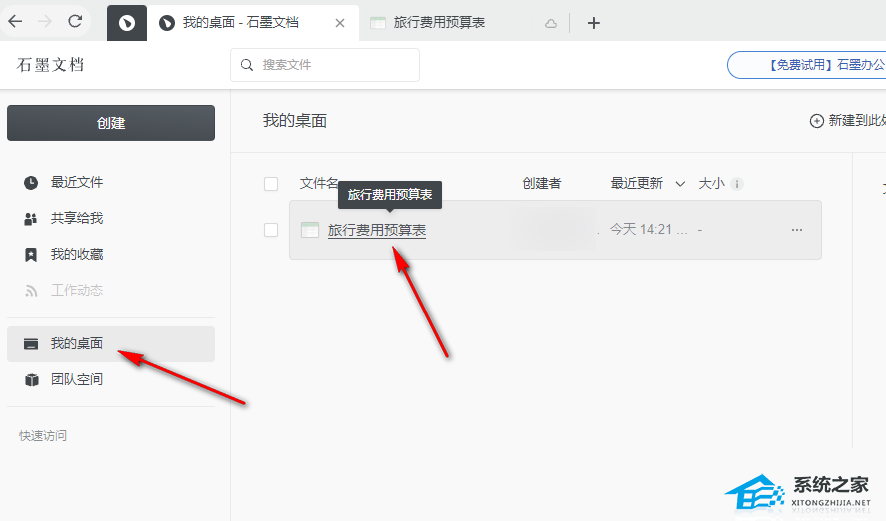The height and width of the screenshot is (521, 886).
Task: Click the 快速访问 label
Action: [x=43, y=436]
